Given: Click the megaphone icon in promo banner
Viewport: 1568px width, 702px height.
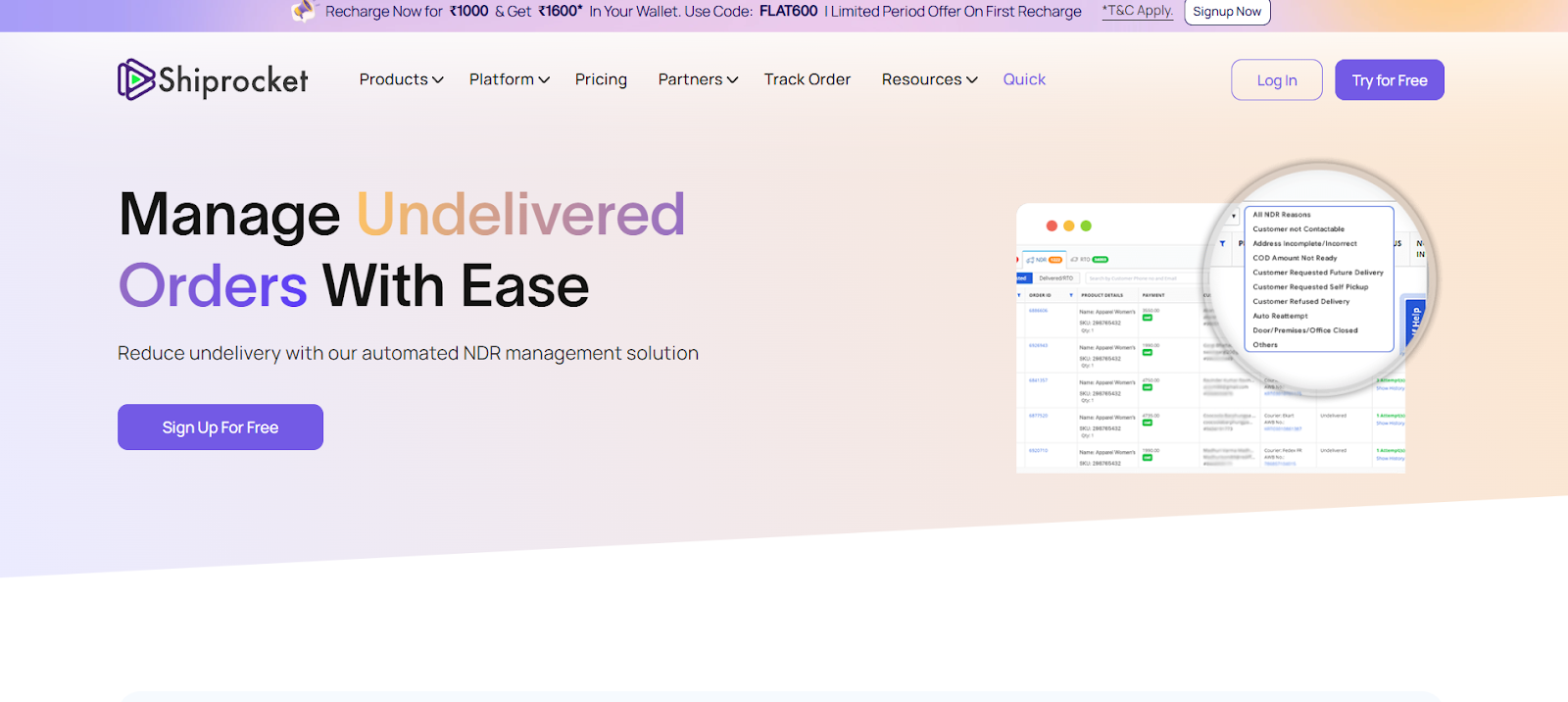Looking at the screenshot, I should coord(304,11).
